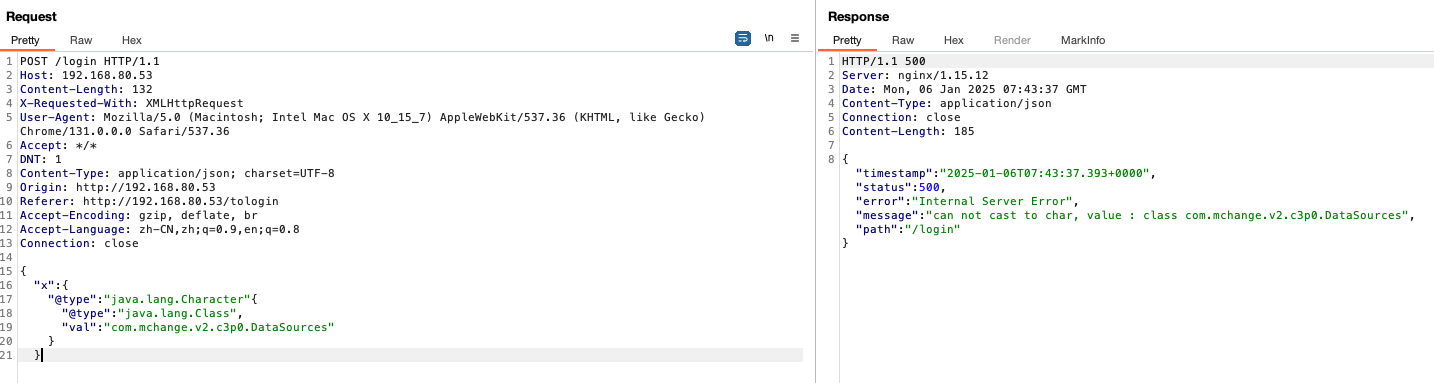Click the "X-Requested-With: XMLHttpRequest" header

tap(131, 103)
